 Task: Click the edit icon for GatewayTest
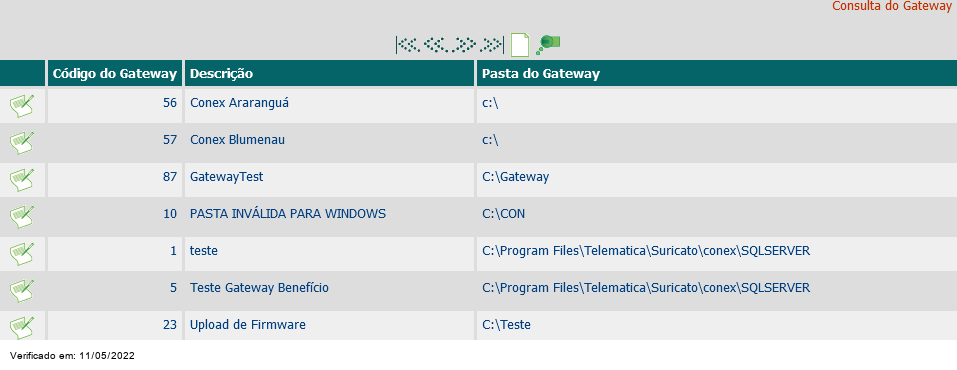tap(22, 180)
